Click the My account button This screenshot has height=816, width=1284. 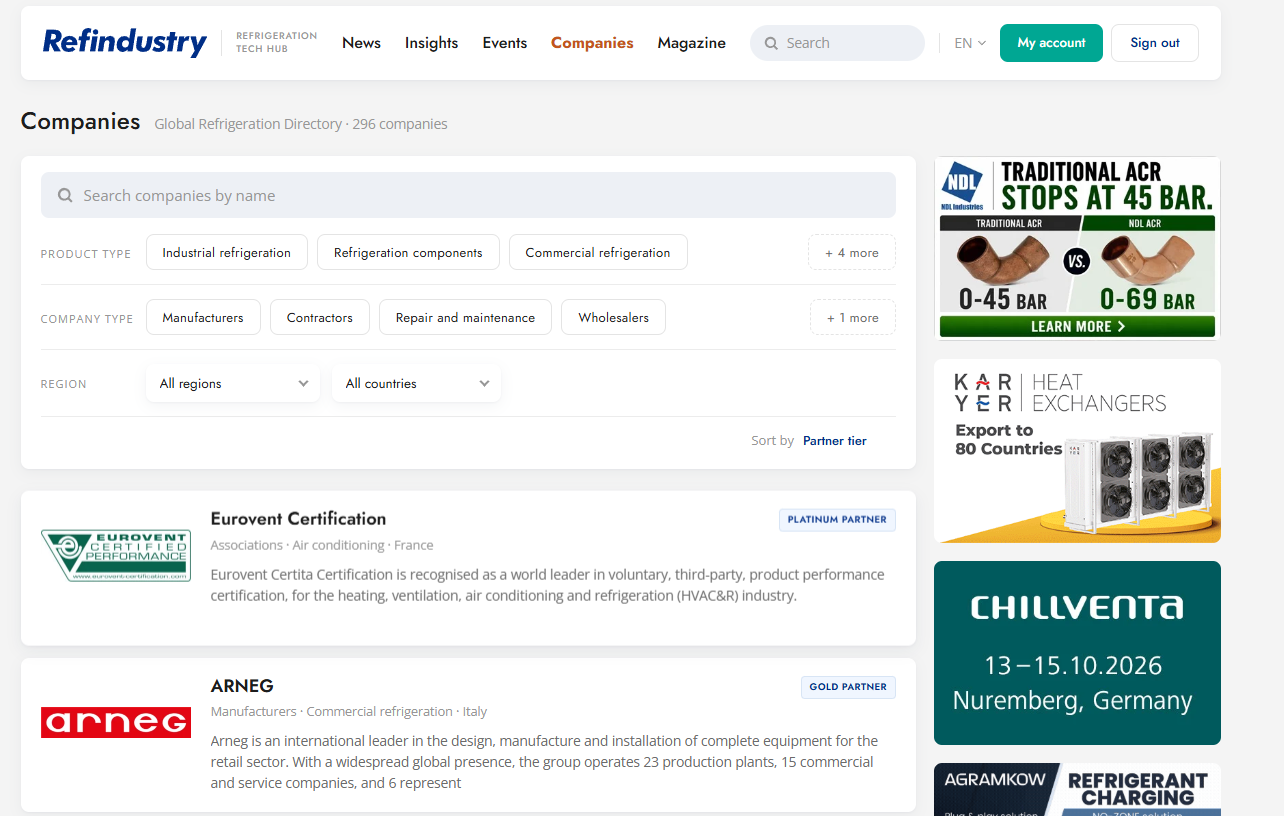point(1051,43)
